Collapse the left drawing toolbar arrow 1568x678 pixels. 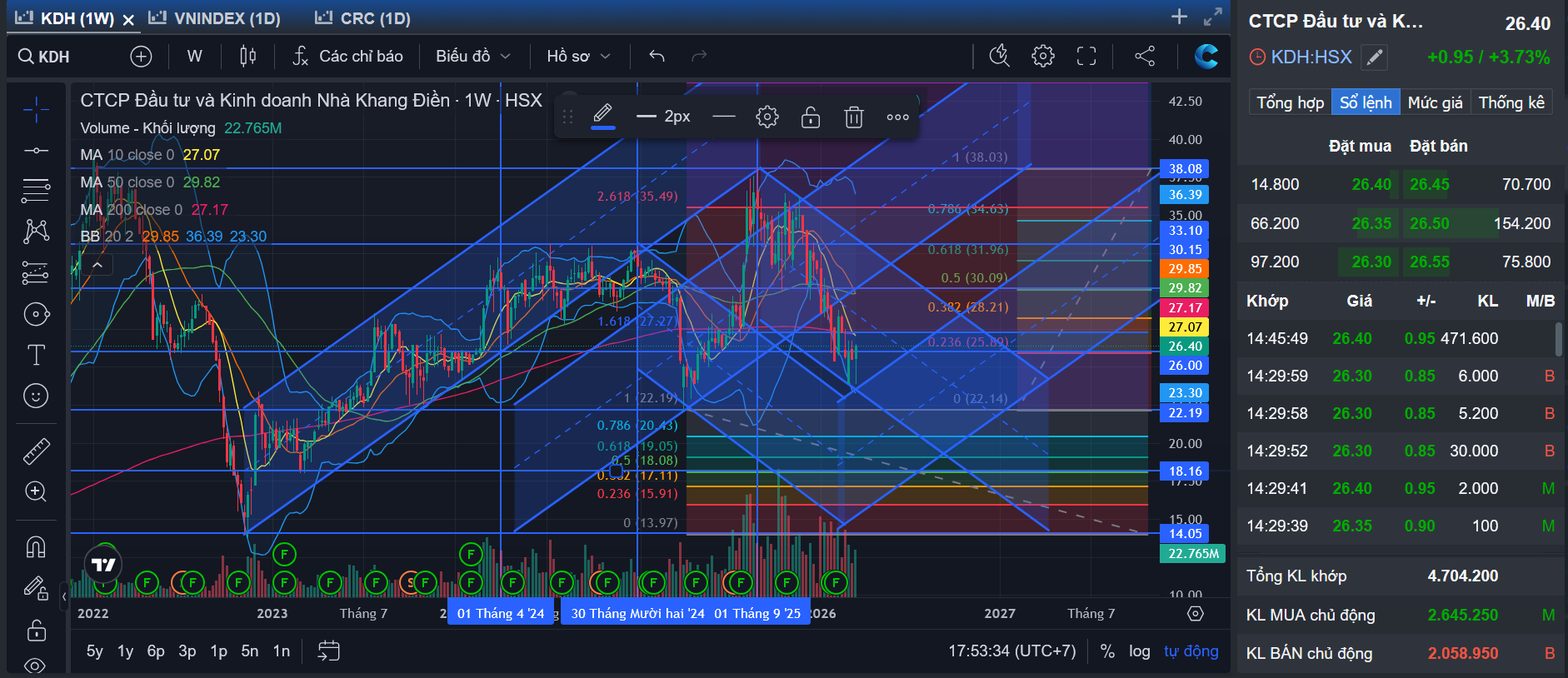click(64, 596)
